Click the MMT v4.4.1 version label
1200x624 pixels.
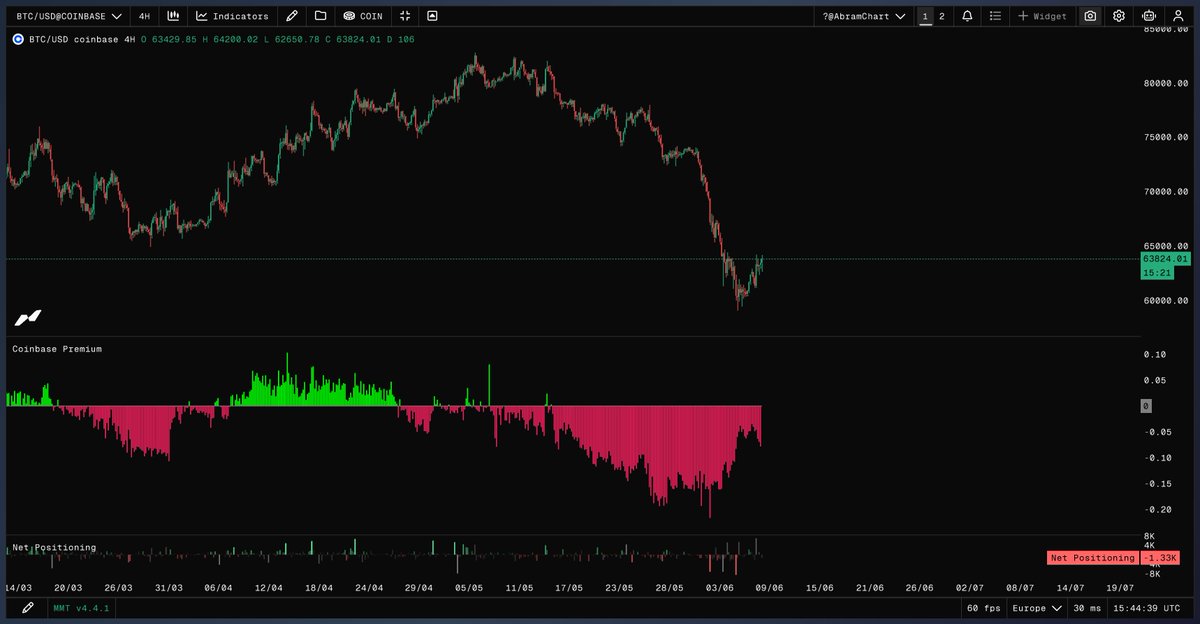pos(81,608)
